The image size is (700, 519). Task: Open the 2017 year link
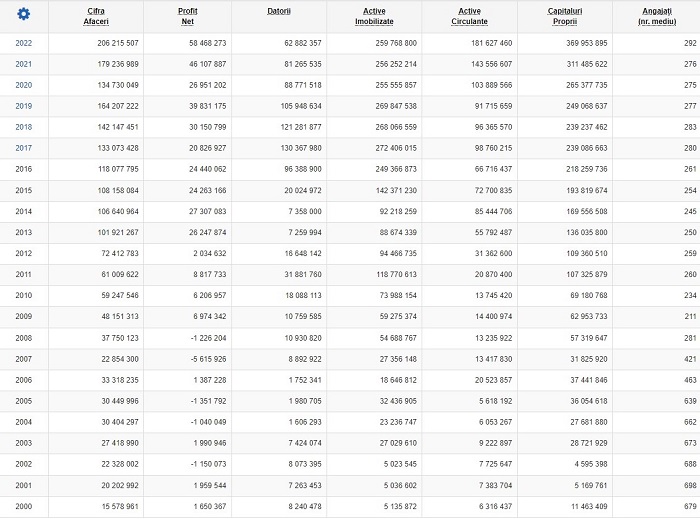click(x=24, y=148)
